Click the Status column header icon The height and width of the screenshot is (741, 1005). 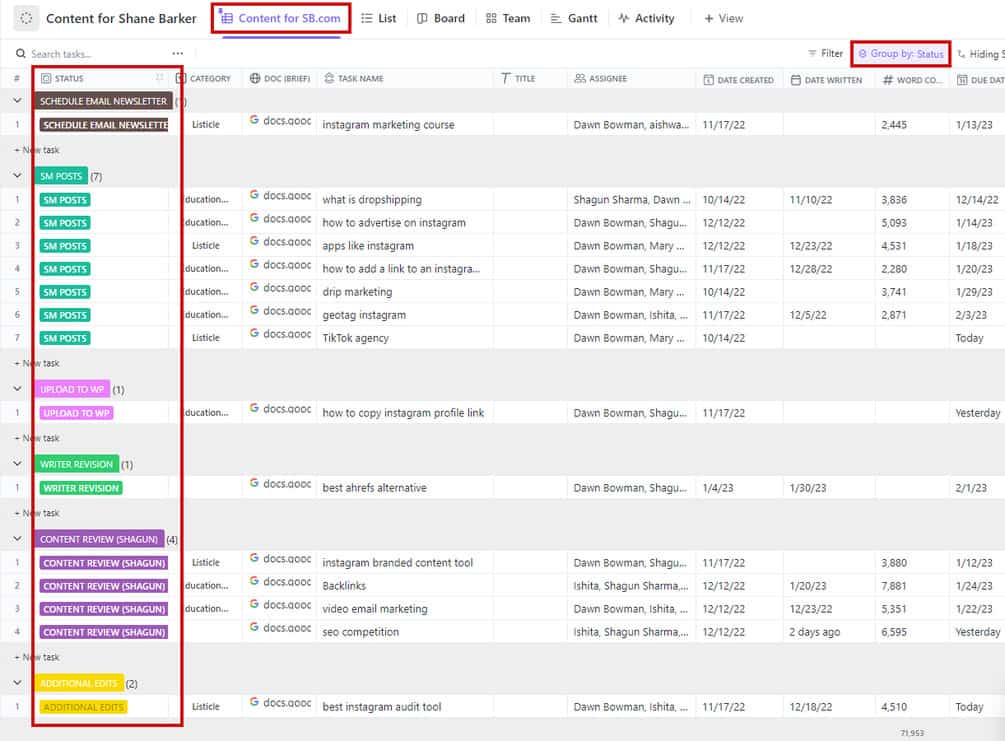[46, 78]
